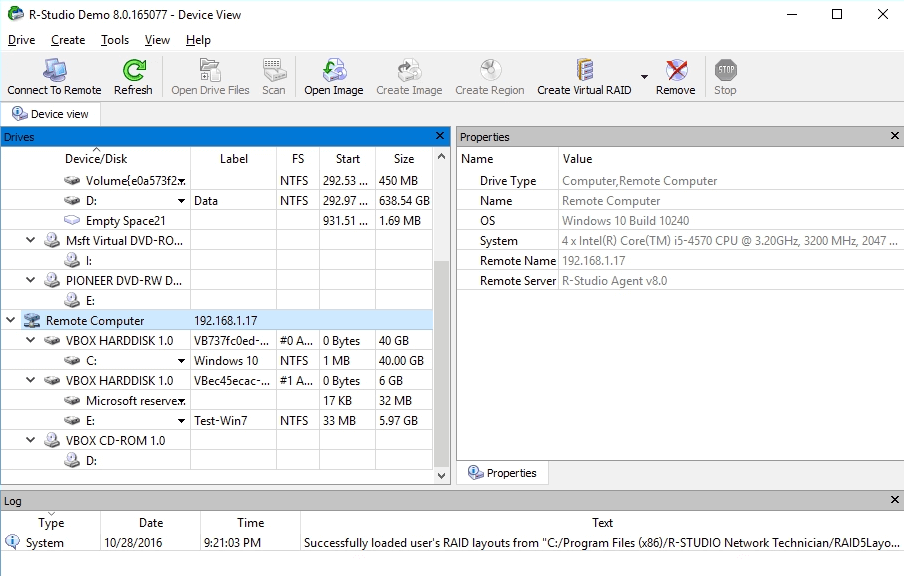This screenshot has width=904, height=576.
Task: Select the Properties tab at panel bottom
Action: pos(502,473)
